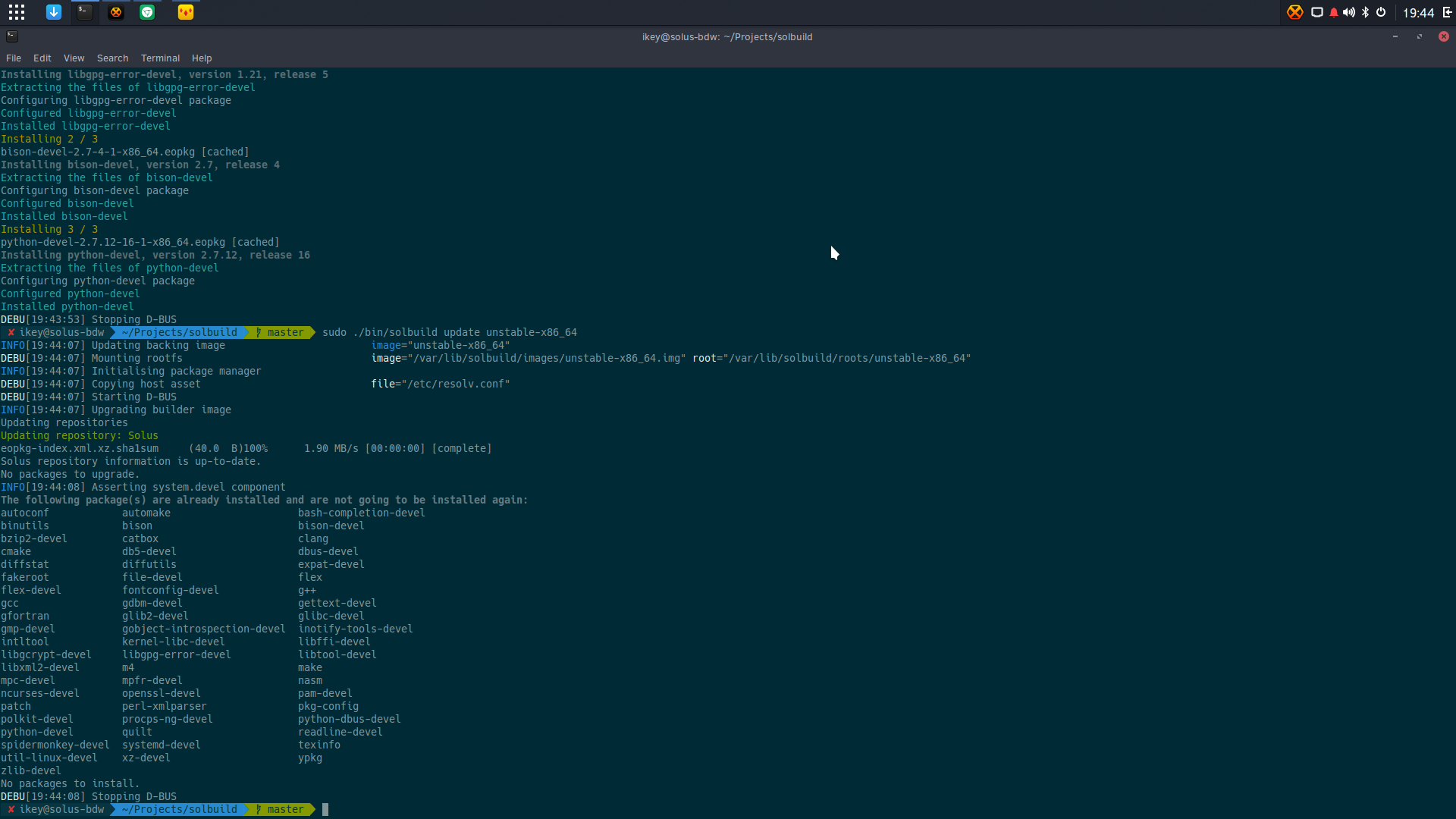Open the Terminal menu
The image size is (1456, 819).
[161, 58]
